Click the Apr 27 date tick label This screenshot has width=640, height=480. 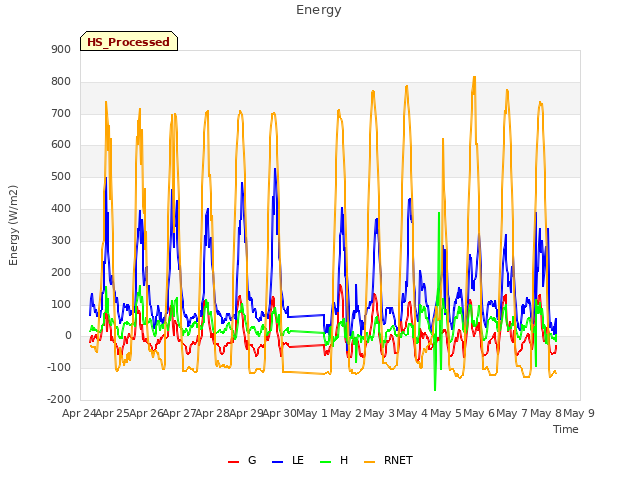(179, 413)
